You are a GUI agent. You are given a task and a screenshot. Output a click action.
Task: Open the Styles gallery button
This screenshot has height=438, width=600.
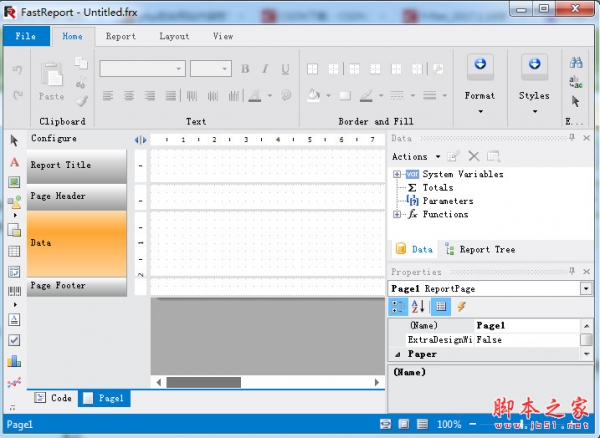(534, 80)
